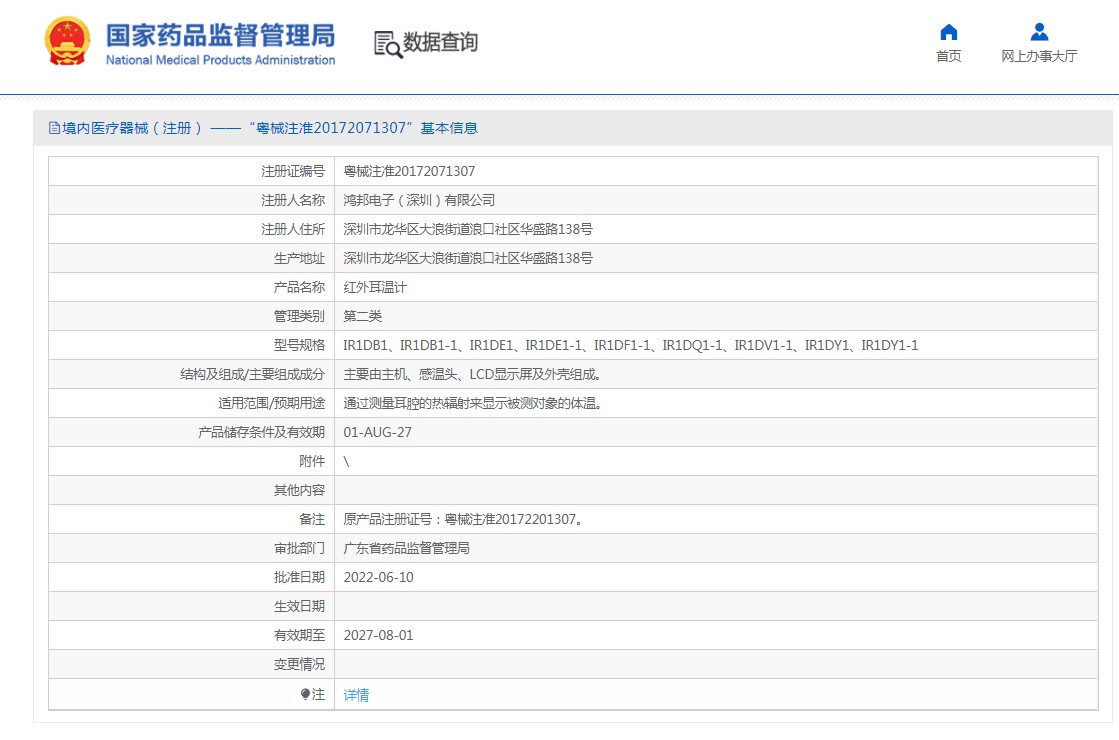Click the 注册人住所 address value
Screen dimensions: 1119x740
click(467, 229)
